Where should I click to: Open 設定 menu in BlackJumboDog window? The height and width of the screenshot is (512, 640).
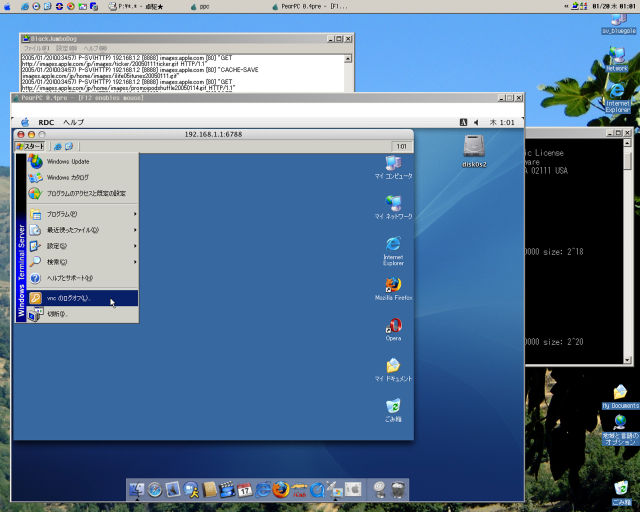66,48
